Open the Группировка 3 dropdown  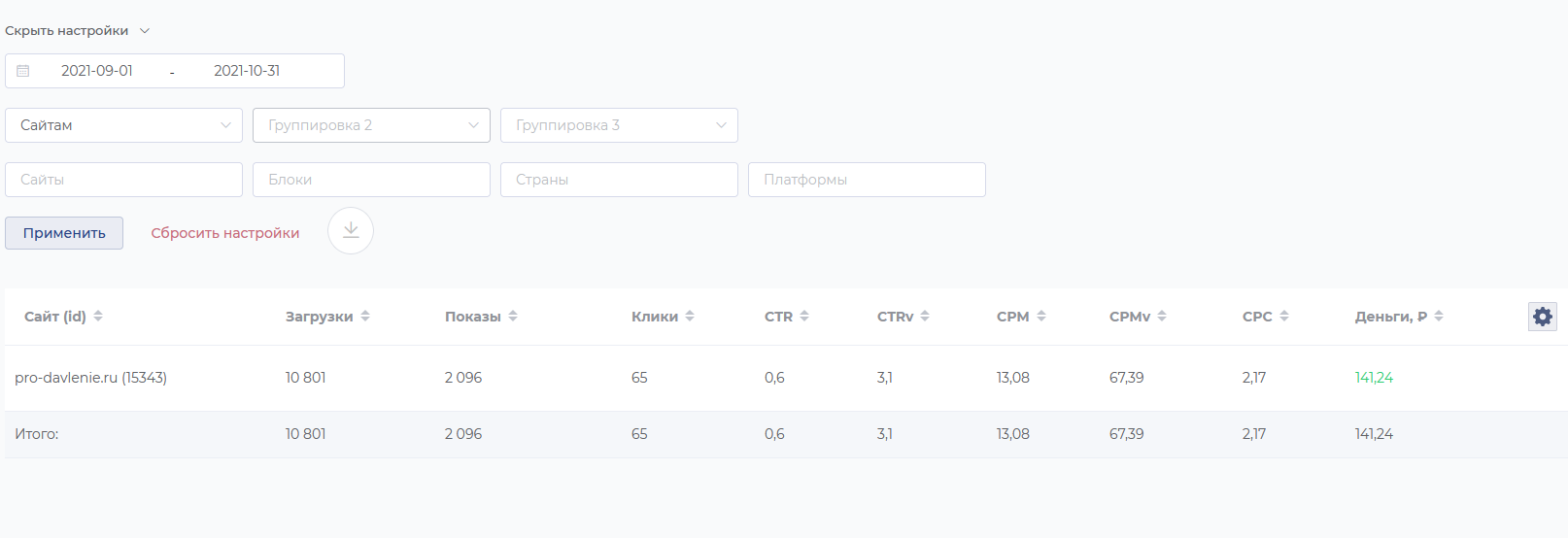pos(619,125)
